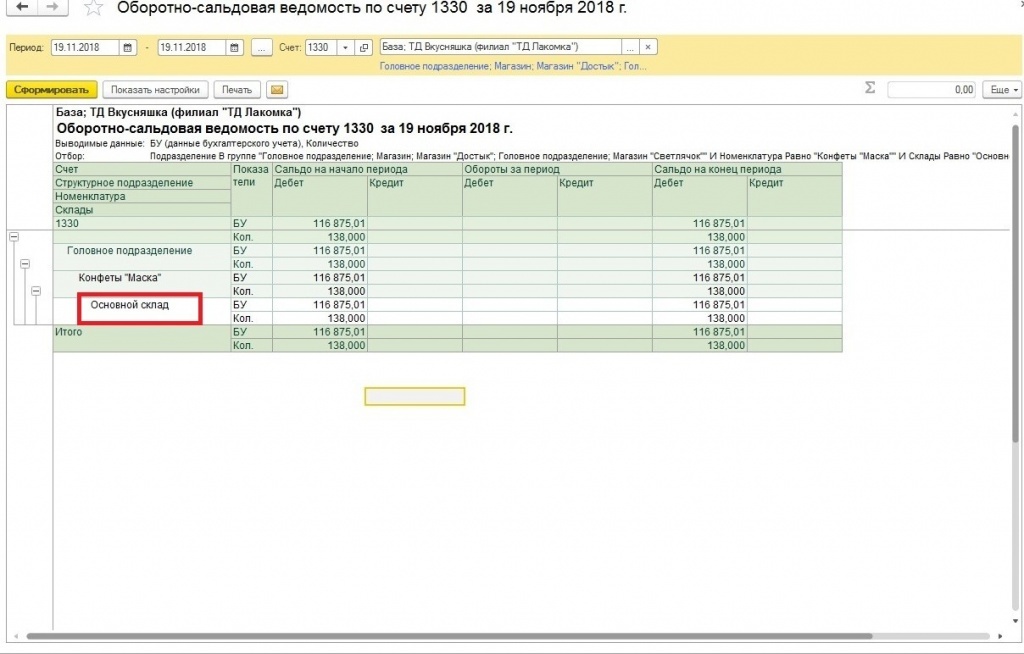The image size is (1024, 654).
Task: Click scroll right arrow on horizontal scrollbar
Action: (1000, 636)
